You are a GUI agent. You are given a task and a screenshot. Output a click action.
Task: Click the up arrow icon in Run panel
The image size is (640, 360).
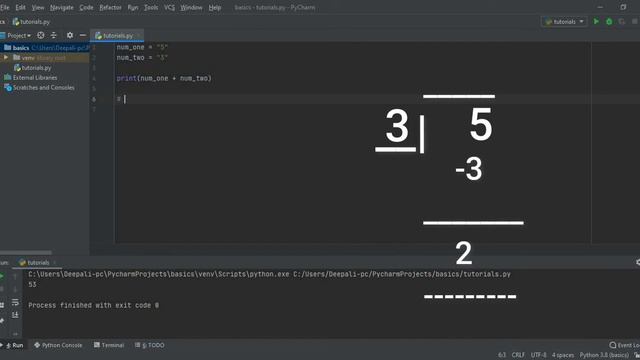(x=15, y=277)
